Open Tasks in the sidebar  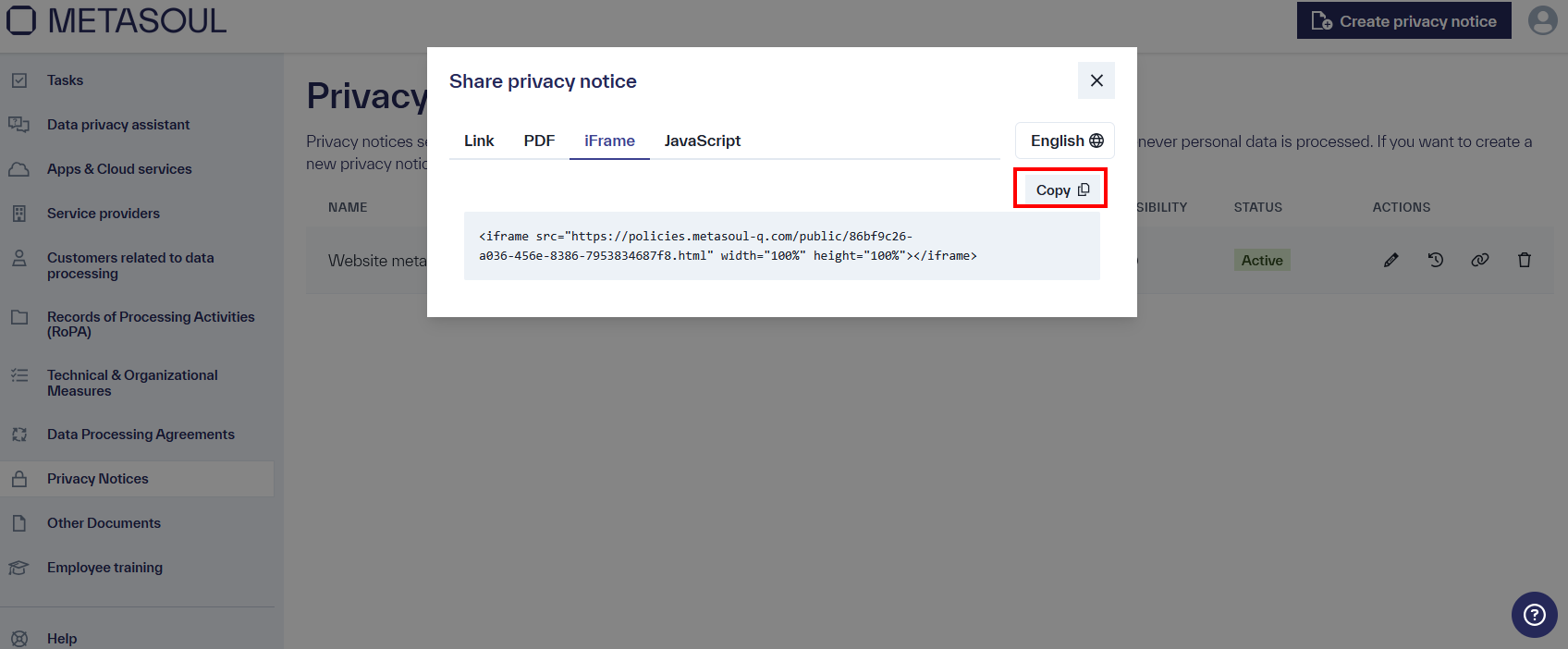click(x=66, y=80)
